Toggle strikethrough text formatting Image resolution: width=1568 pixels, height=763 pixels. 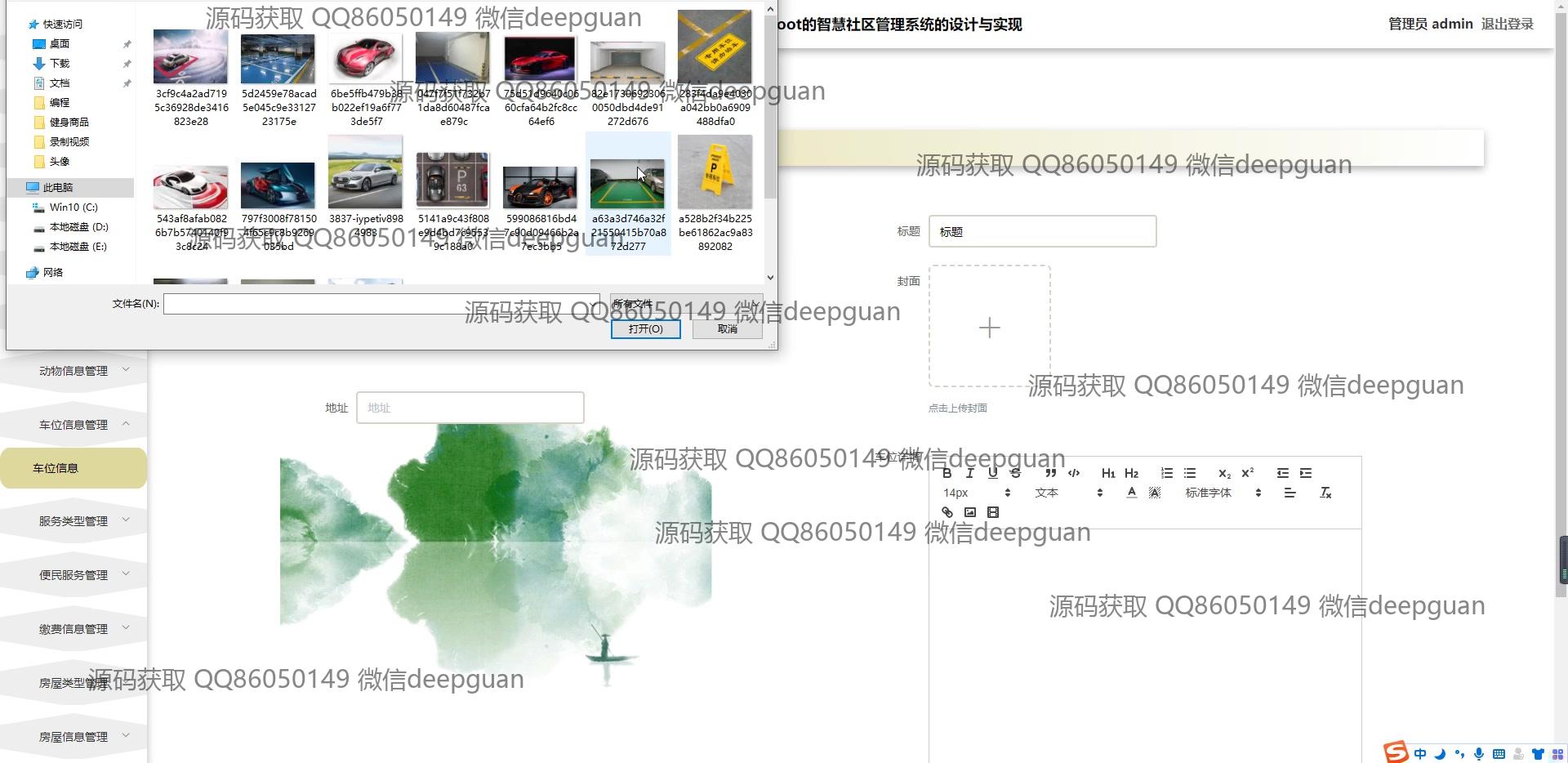coord(1015,473)
